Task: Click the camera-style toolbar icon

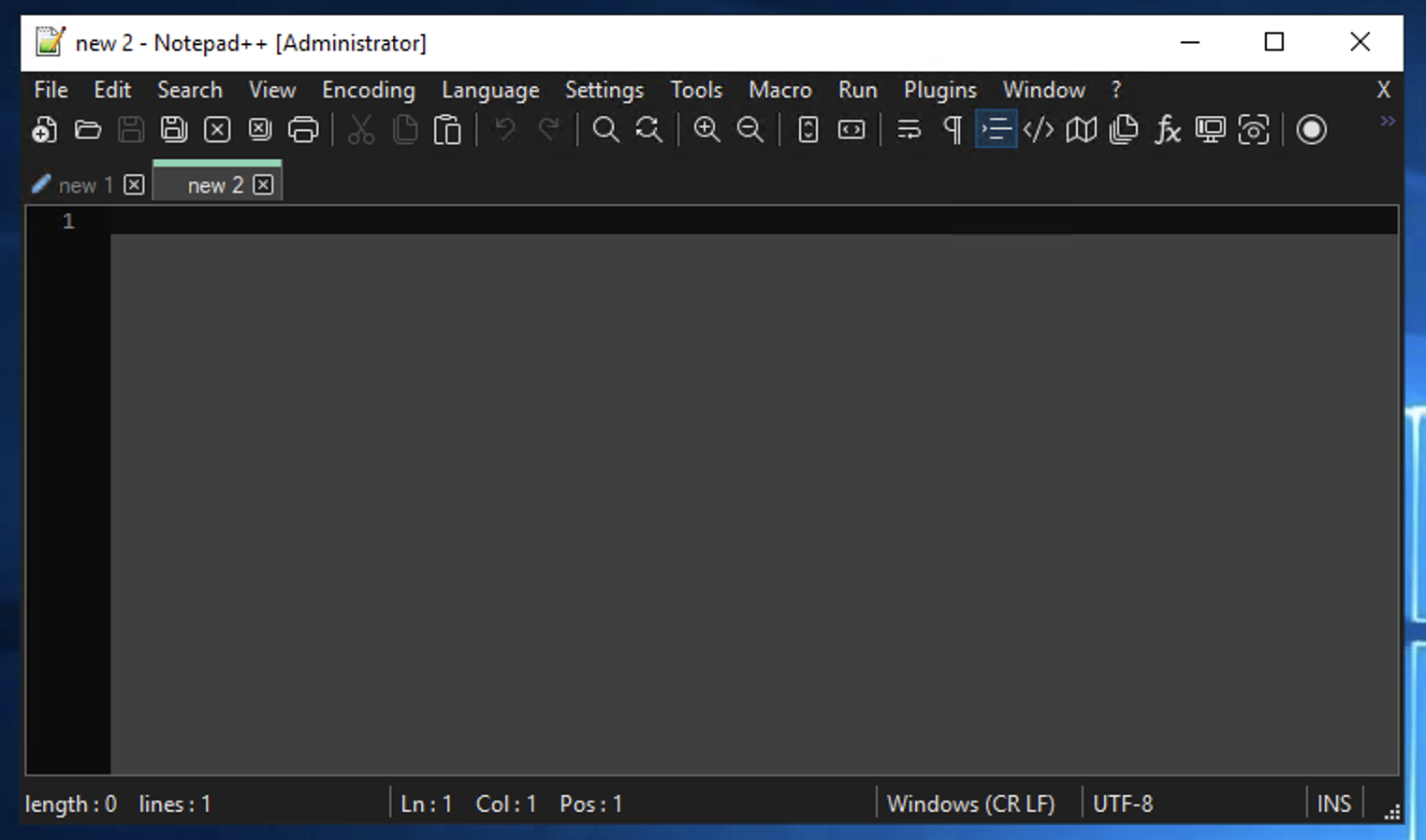Action: [1254, 129]
